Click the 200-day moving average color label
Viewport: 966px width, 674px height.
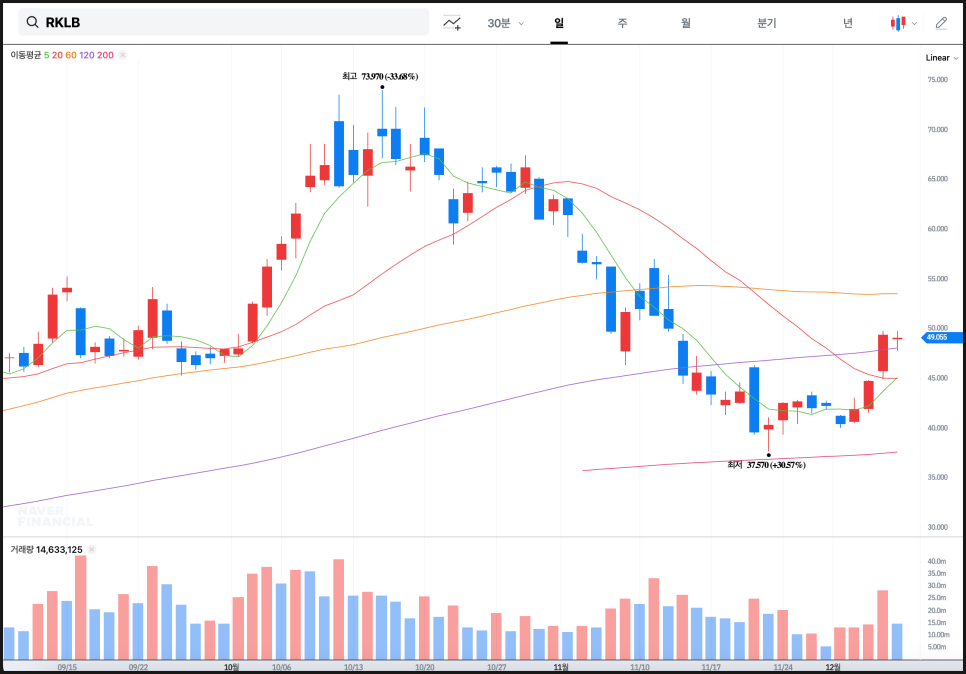pyautogui.click(x=105, y=55)
